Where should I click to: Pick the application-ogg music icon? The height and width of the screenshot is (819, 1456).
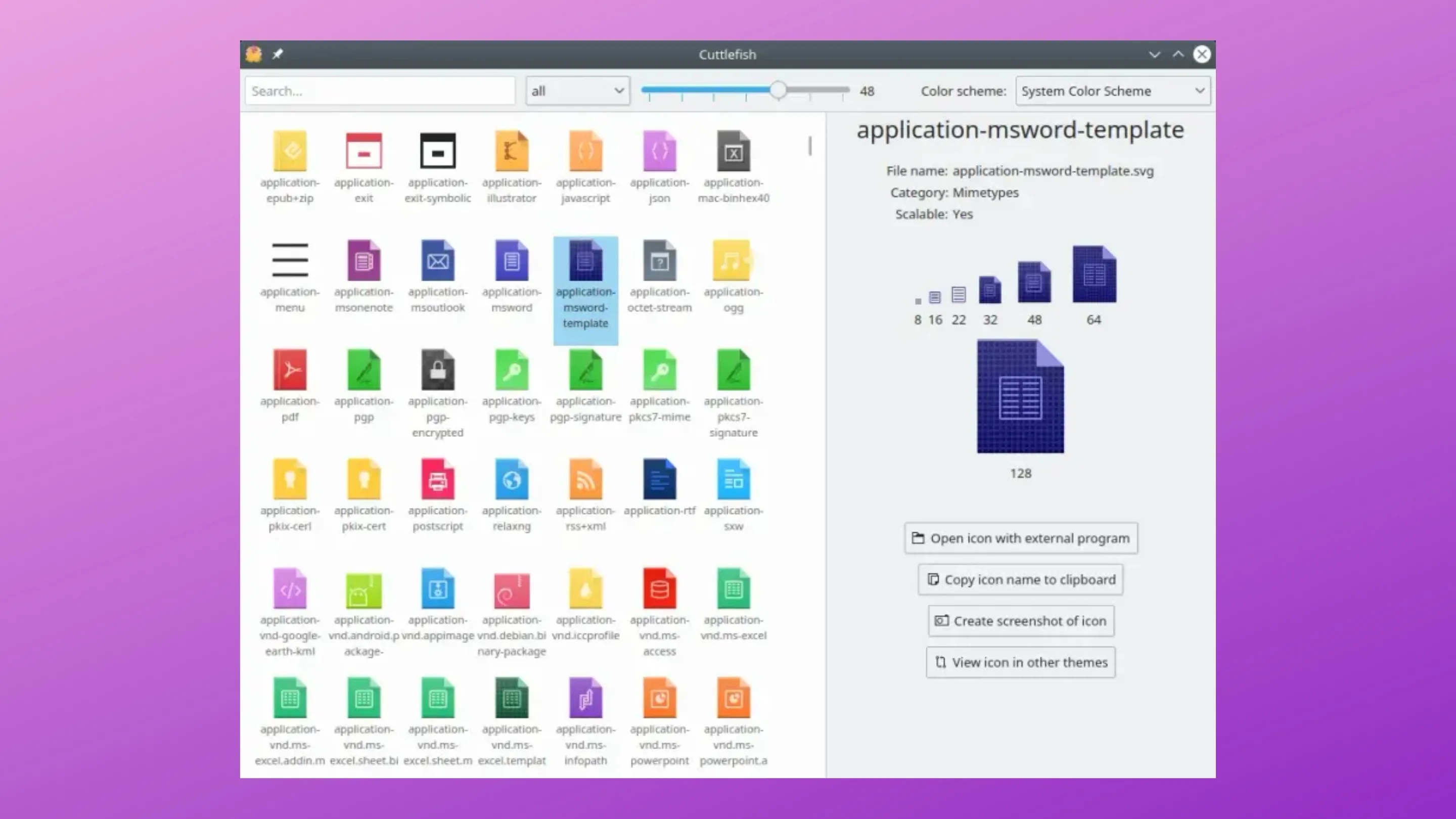(733, 260)
